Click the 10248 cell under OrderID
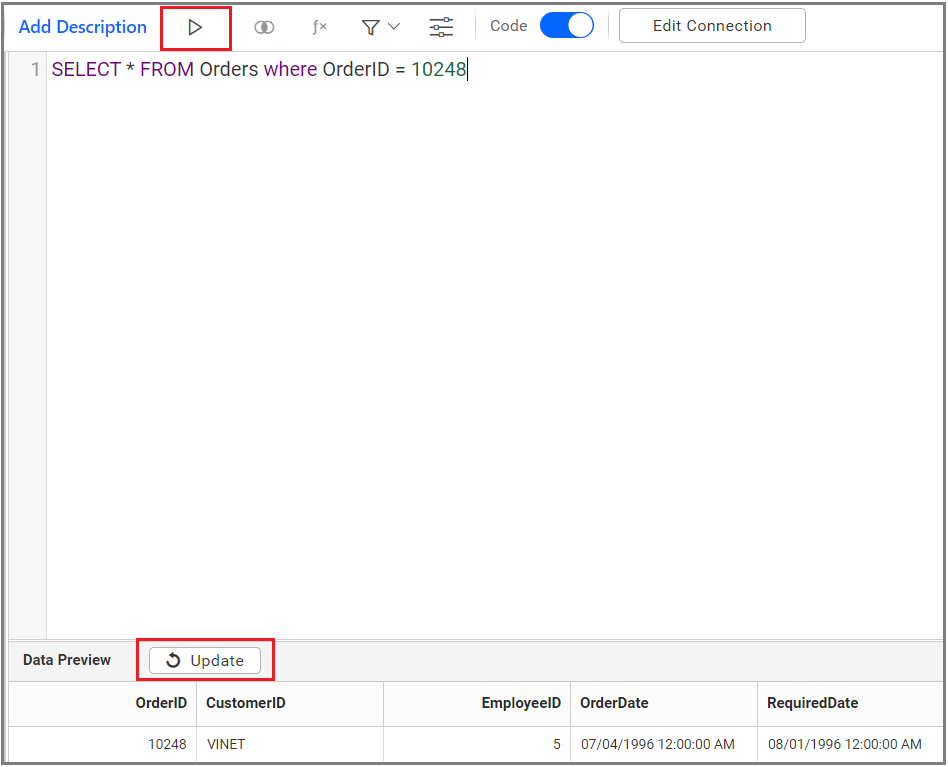948x767 pixels. tap(167, 744)
